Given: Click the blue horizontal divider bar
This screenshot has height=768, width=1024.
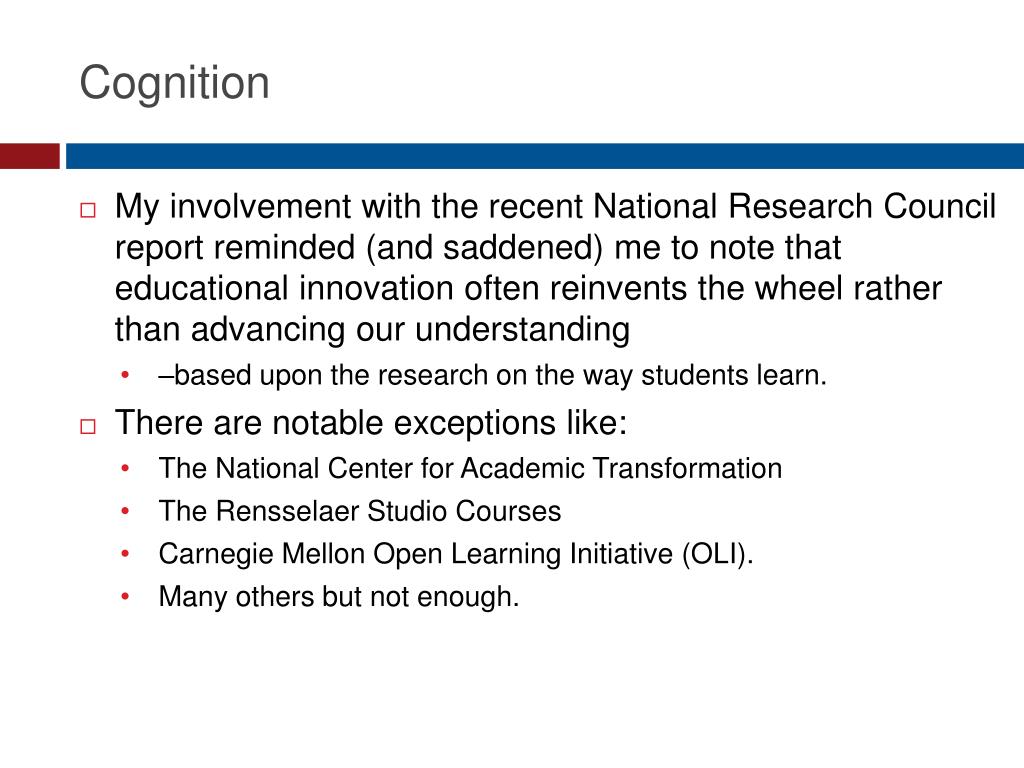Looking at the screenshot, I should pyautogui.click(x=545, y=156).
